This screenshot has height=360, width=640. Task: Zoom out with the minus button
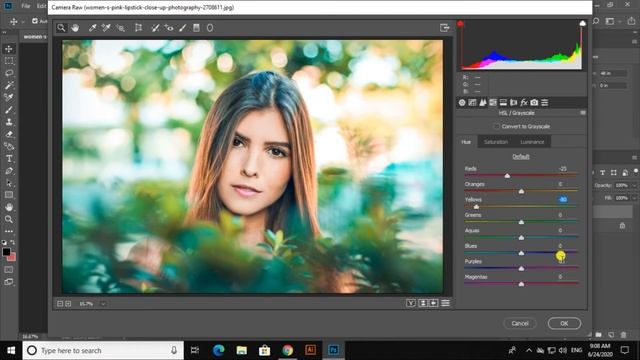60,304
